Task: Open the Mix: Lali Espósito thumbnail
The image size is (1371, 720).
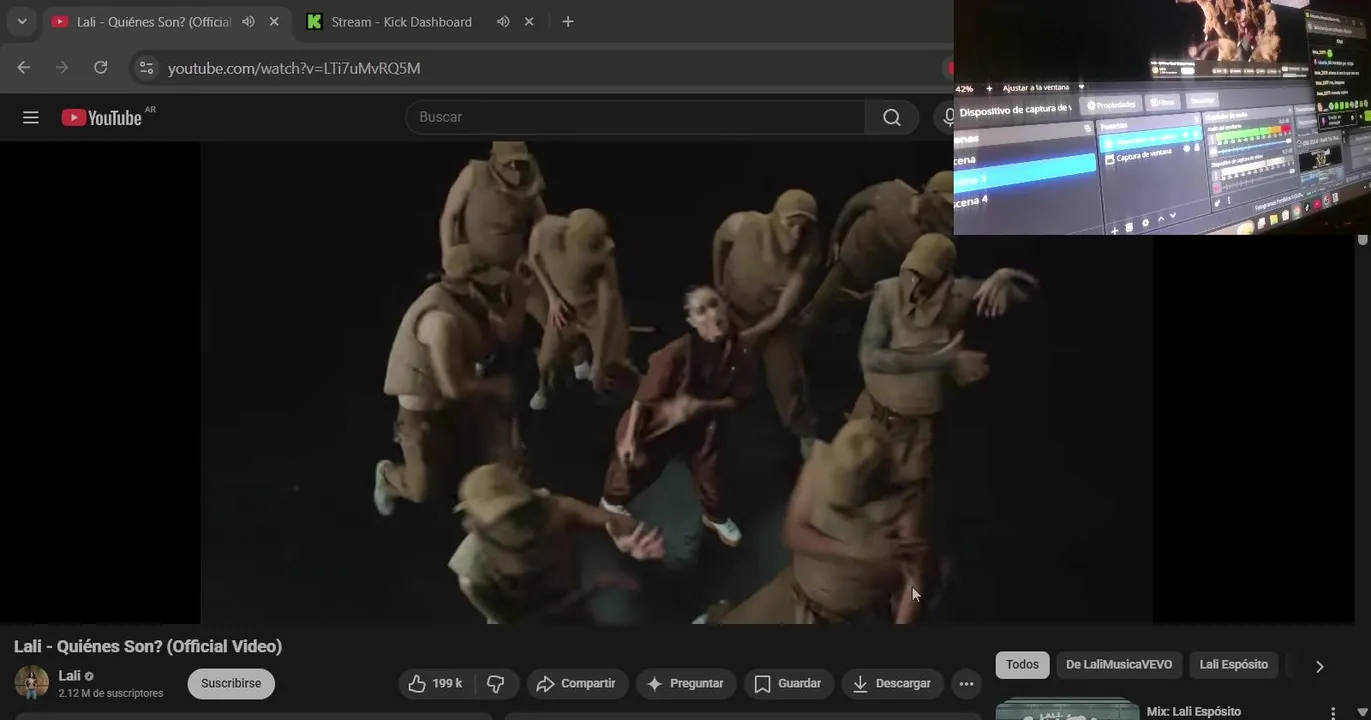Action: click(1067, 709)
